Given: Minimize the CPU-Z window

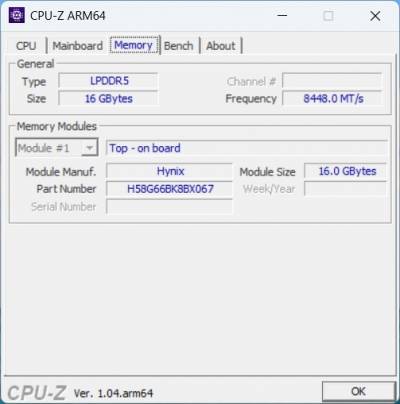Looking at the screenshot, I should click(x=282, y=15).
